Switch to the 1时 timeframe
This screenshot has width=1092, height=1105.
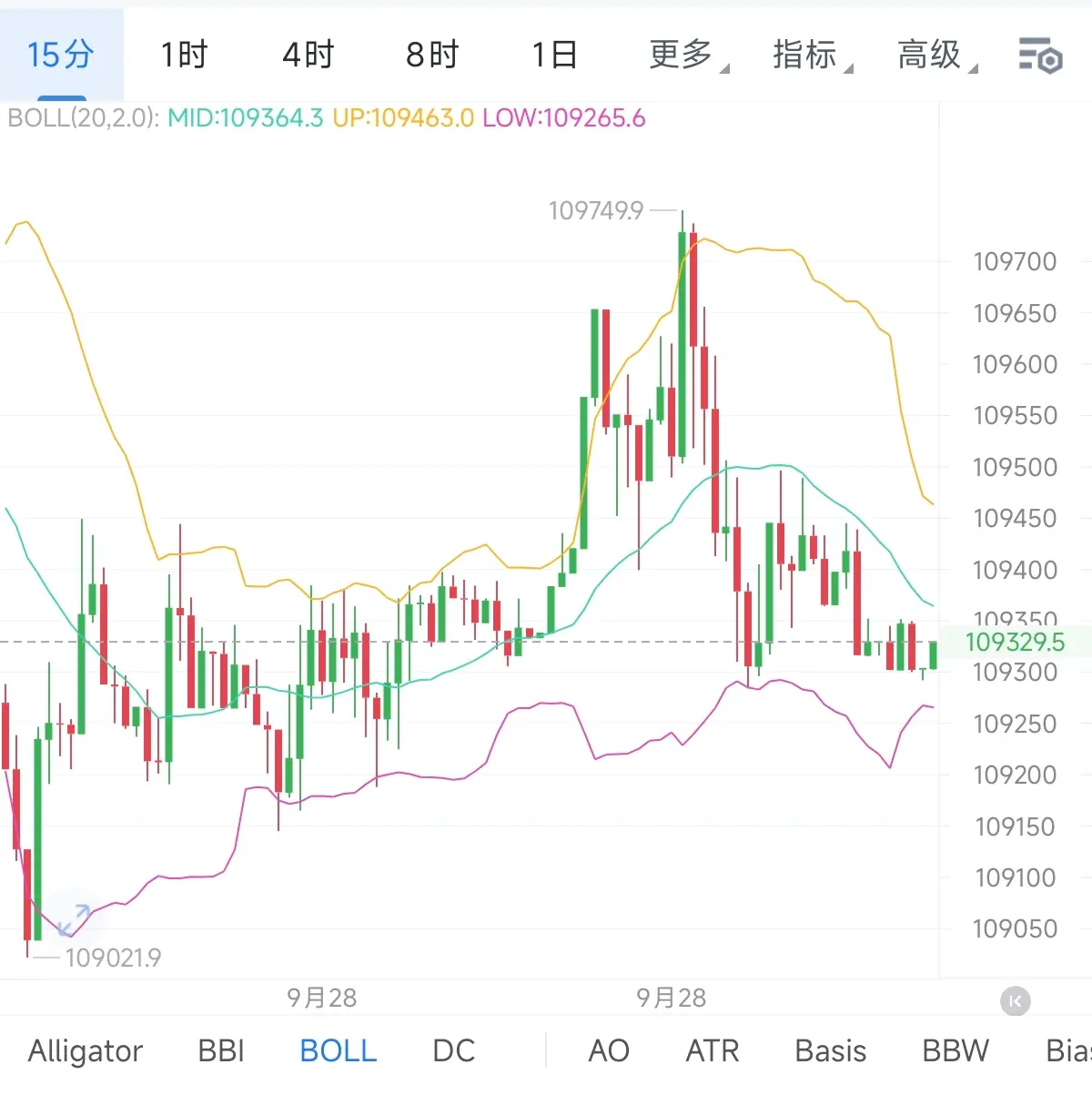pos(185,55)
